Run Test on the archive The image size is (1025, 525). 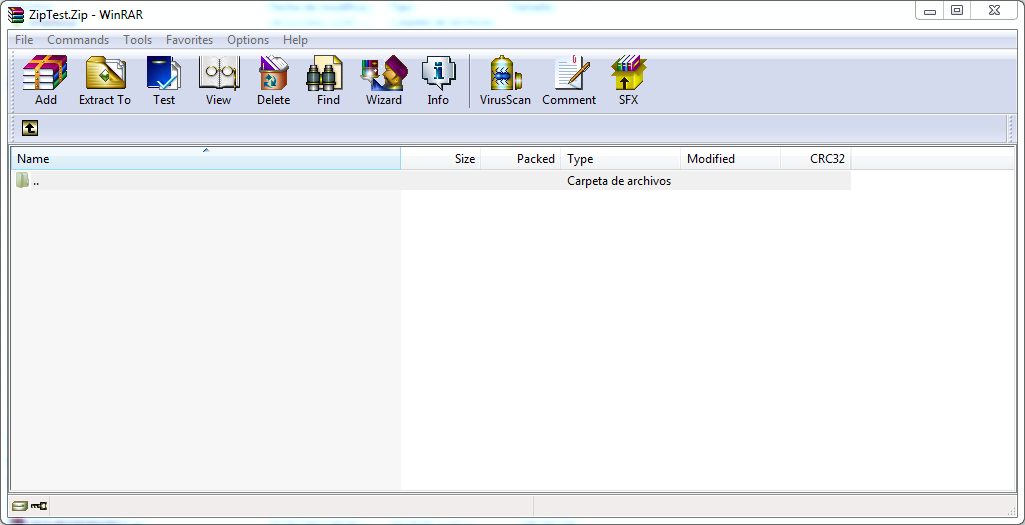pos(163,80)
